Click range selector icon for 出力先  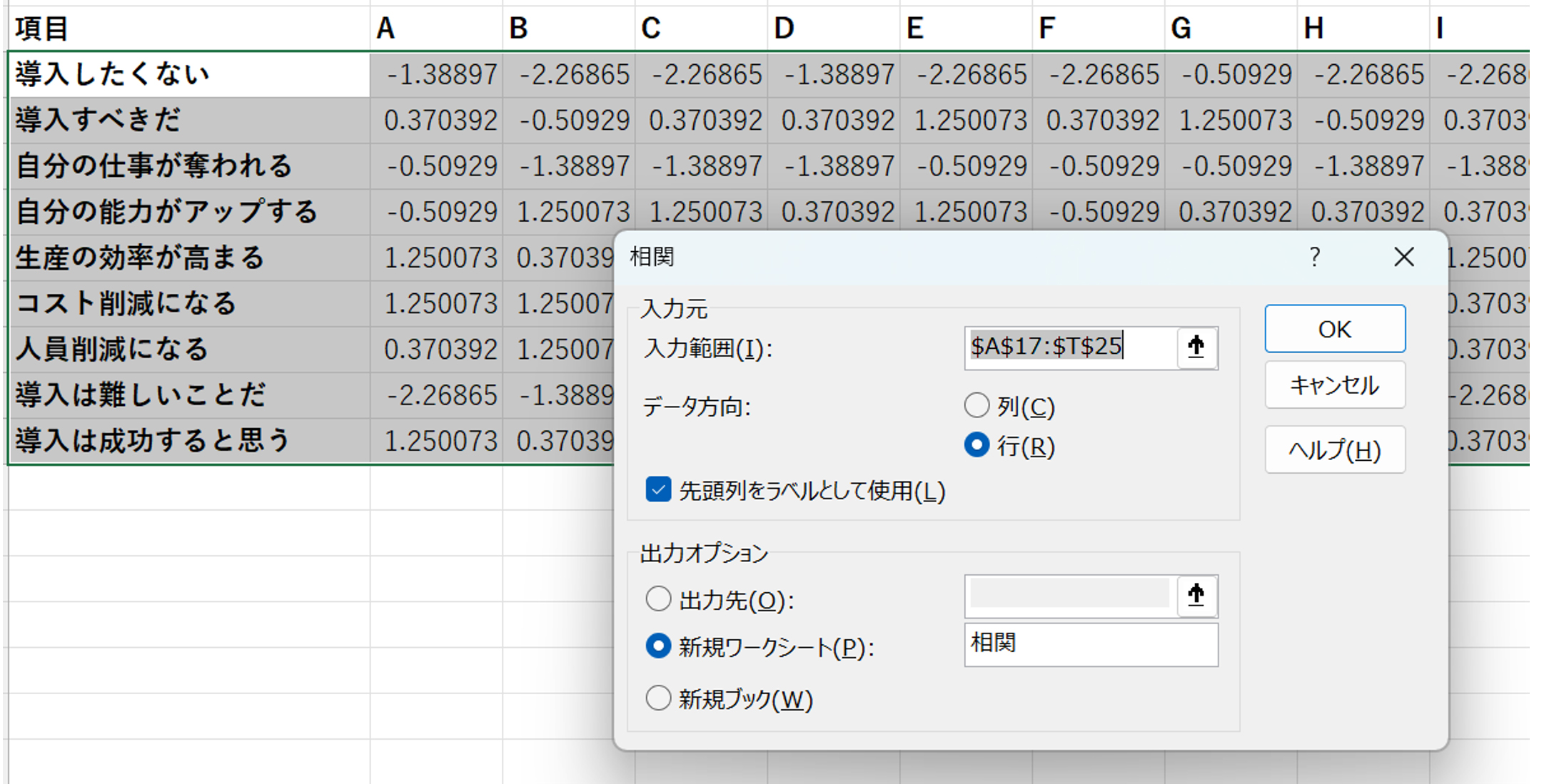coord(1196,595)
